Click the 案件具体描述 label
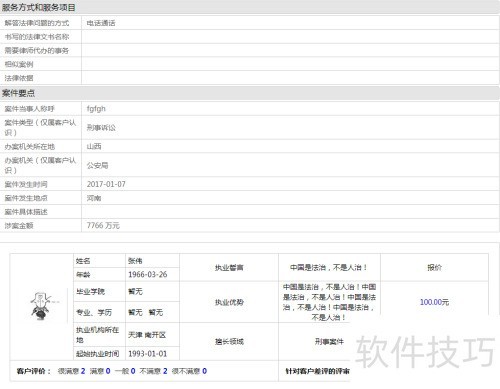This screenshot has height=389, width=500. [x=26, y=212]
